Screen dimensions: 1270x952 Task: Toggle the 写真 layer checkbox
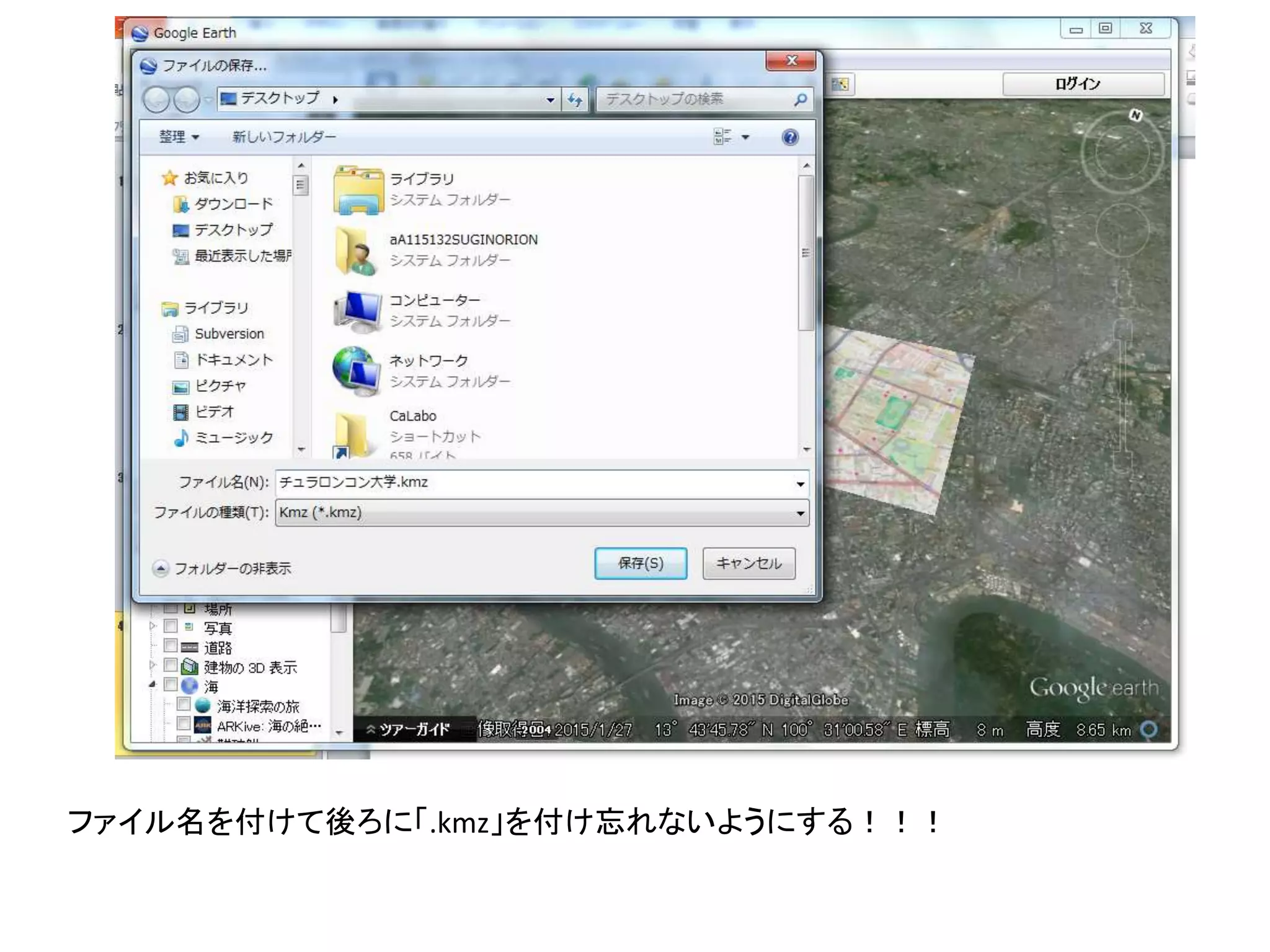click(x=171, y=626)
